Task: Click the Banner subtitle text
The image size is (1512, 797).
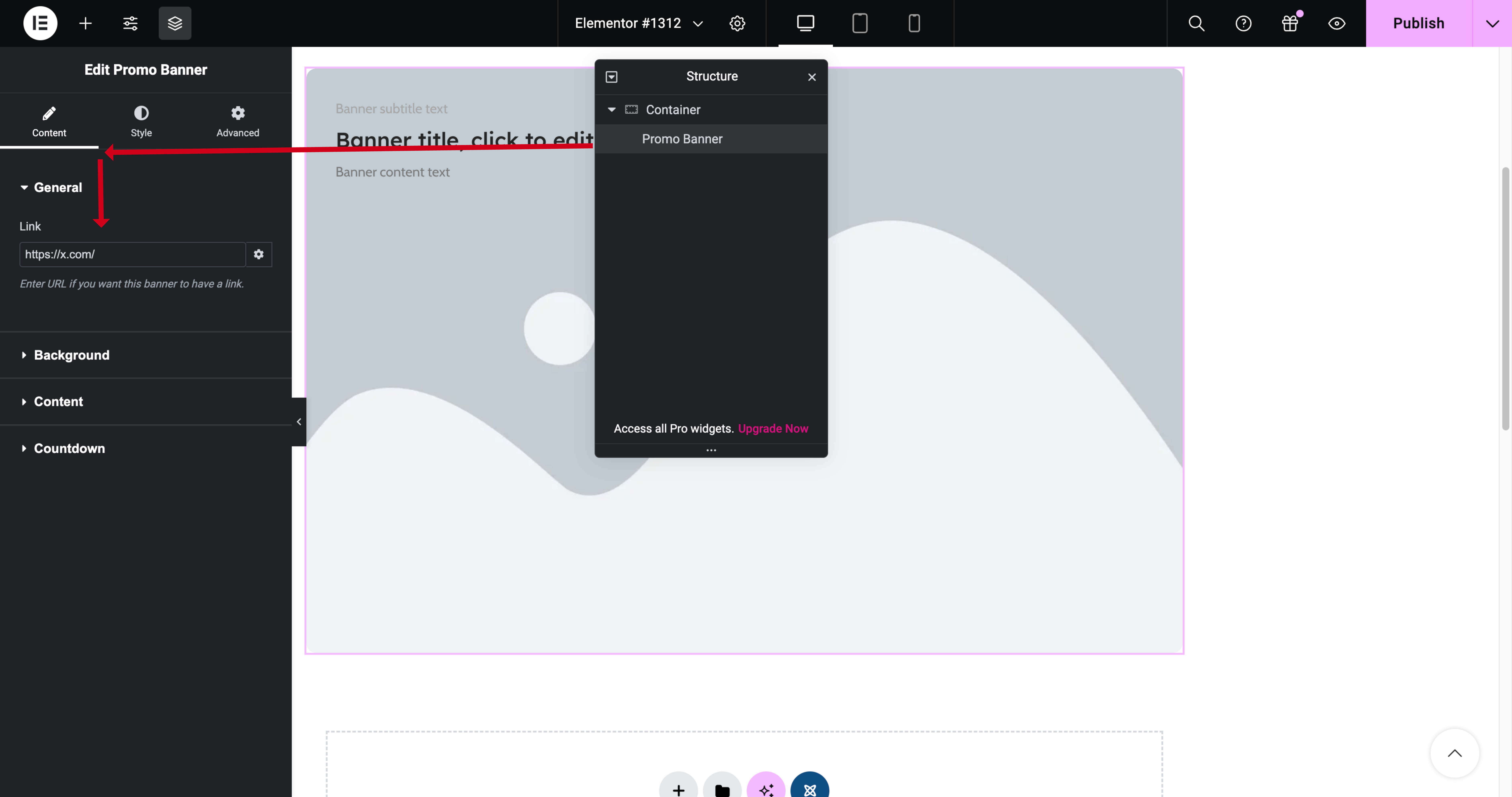Action: pyautogui.click(x=391, y=109)
